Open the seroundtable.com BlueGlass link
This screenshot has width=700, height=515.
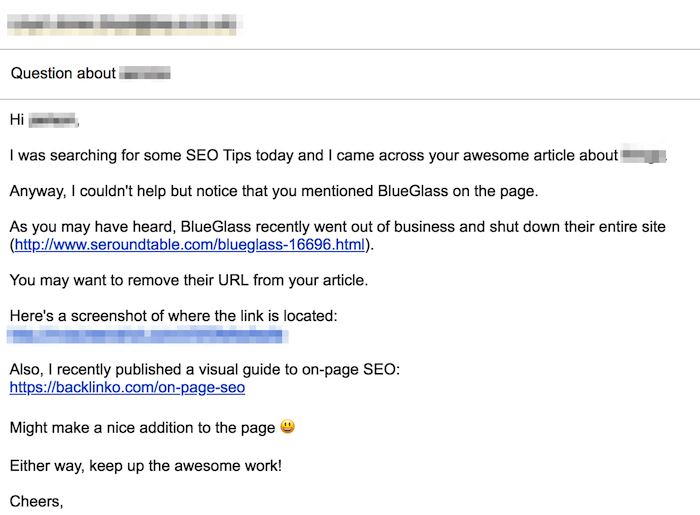189,245
